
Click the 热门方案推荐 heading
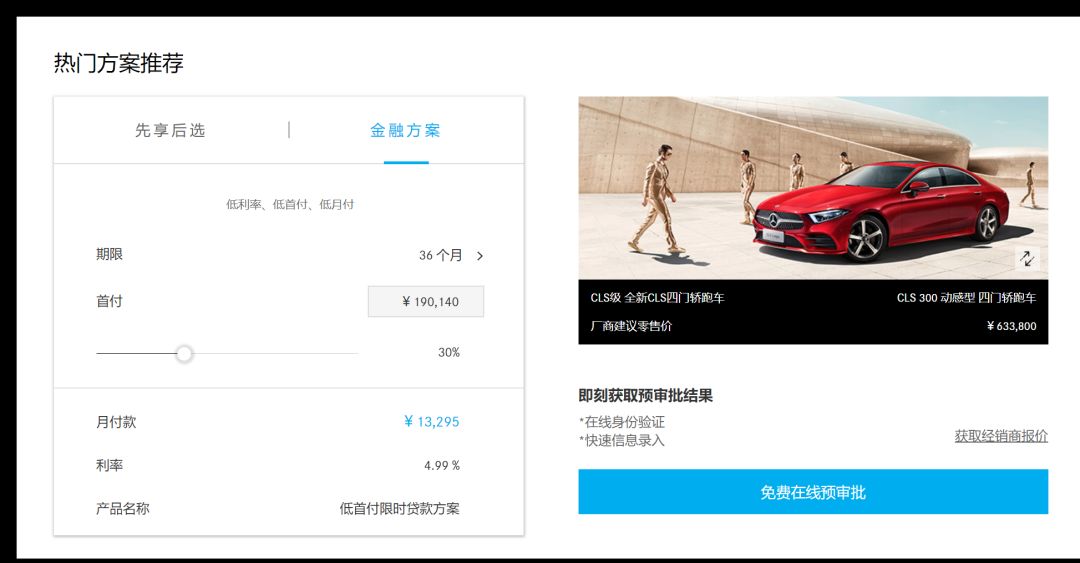click(118, 63)
